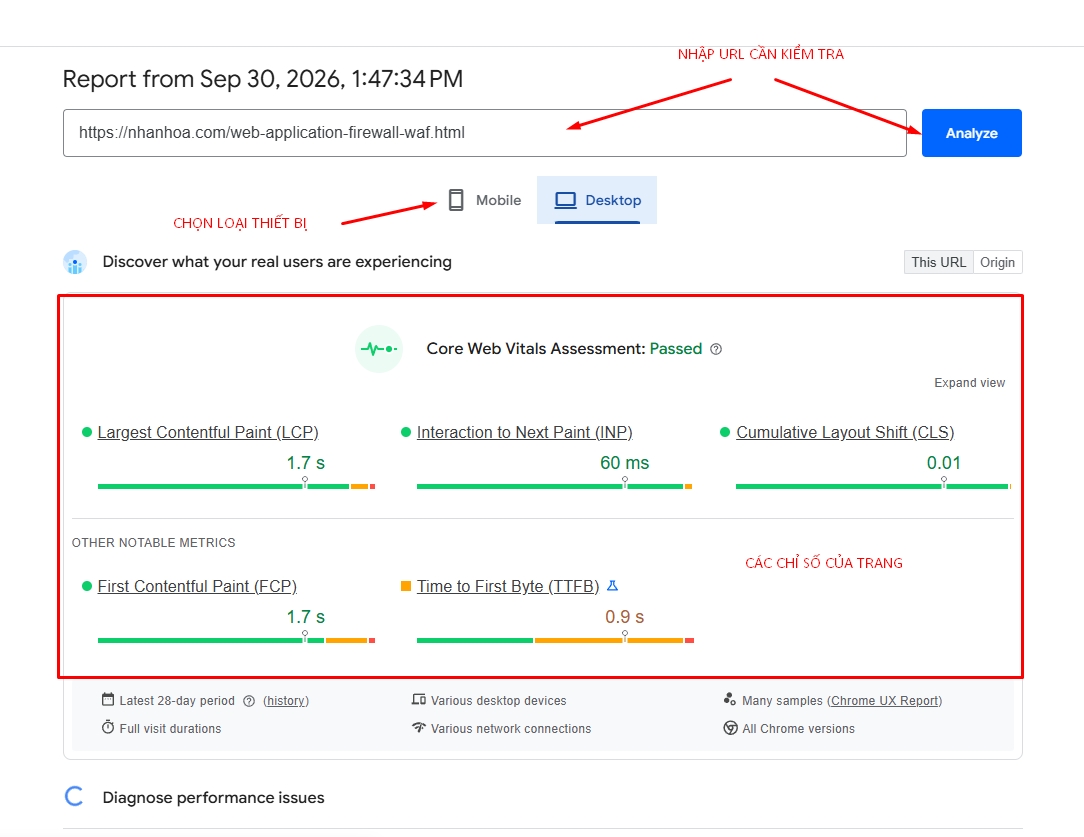
Task: Click the help icon beside Latest 28-day period
Action: (x=249, y=701)
